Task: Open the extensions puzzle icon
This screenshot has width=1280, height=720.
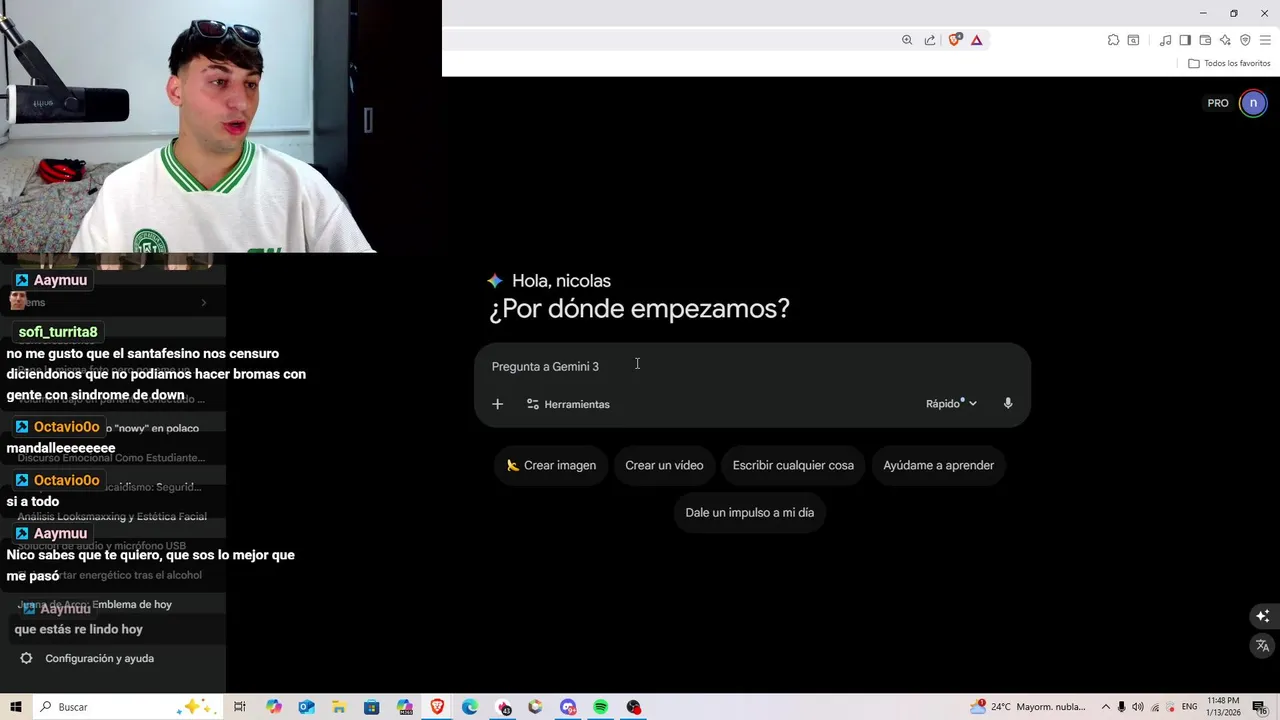Action: (1113, 40)
